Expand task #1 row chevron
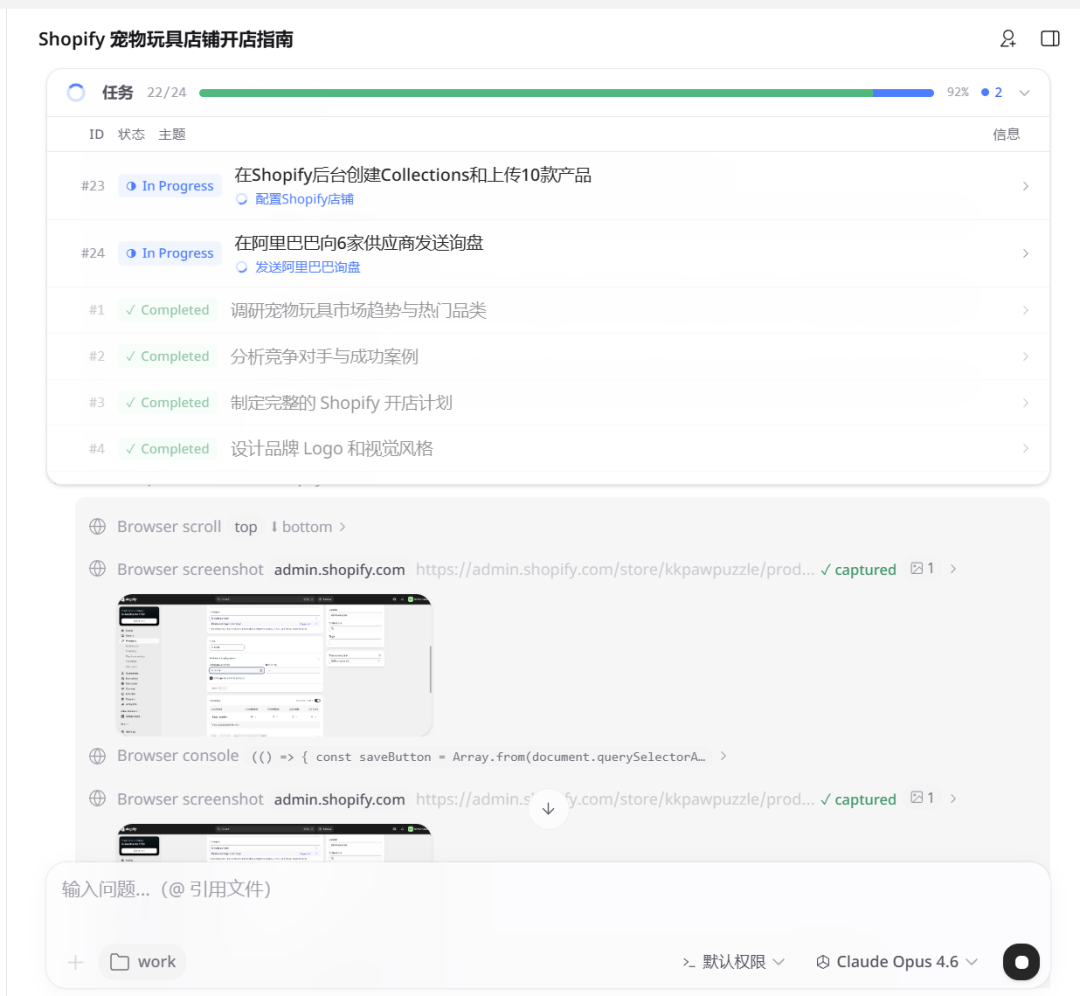This screenshot has width=1080, height=996. (x=1026, y=310)
